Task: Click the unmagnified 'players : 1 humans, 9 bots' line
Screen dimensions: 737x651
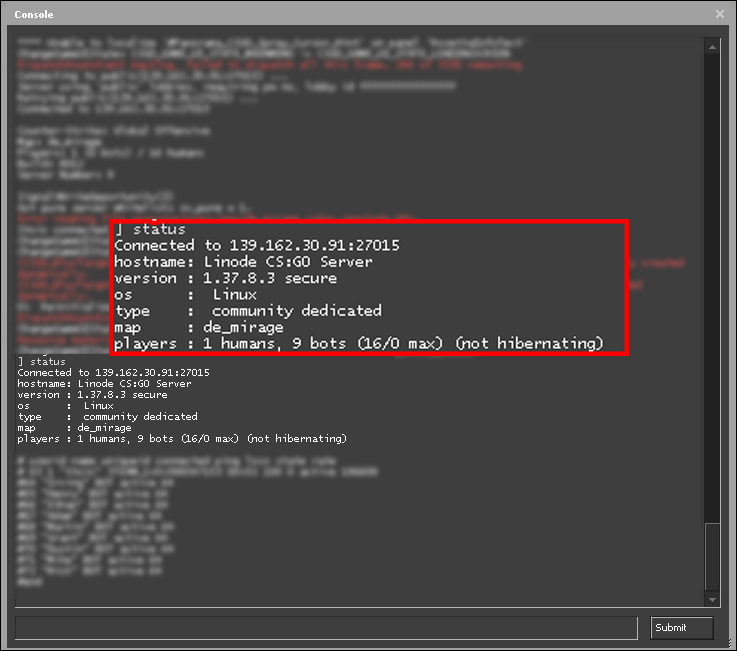Action: coord(182,439)
